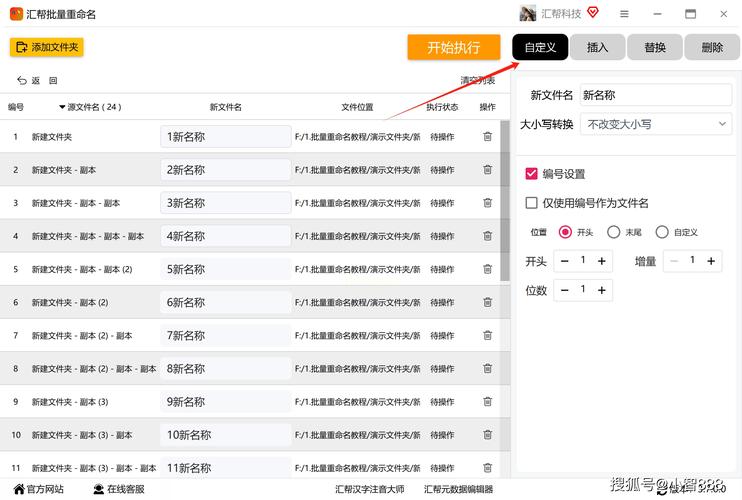Open the 大小写转换 dropdown

pos(656,124)
